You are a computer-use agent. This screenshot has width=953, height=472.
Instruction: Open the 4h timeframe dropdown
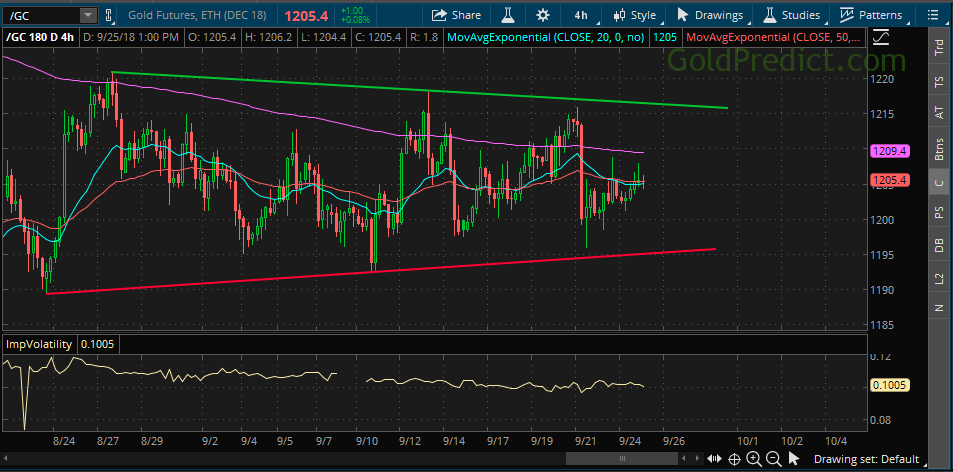click(580, 15)
